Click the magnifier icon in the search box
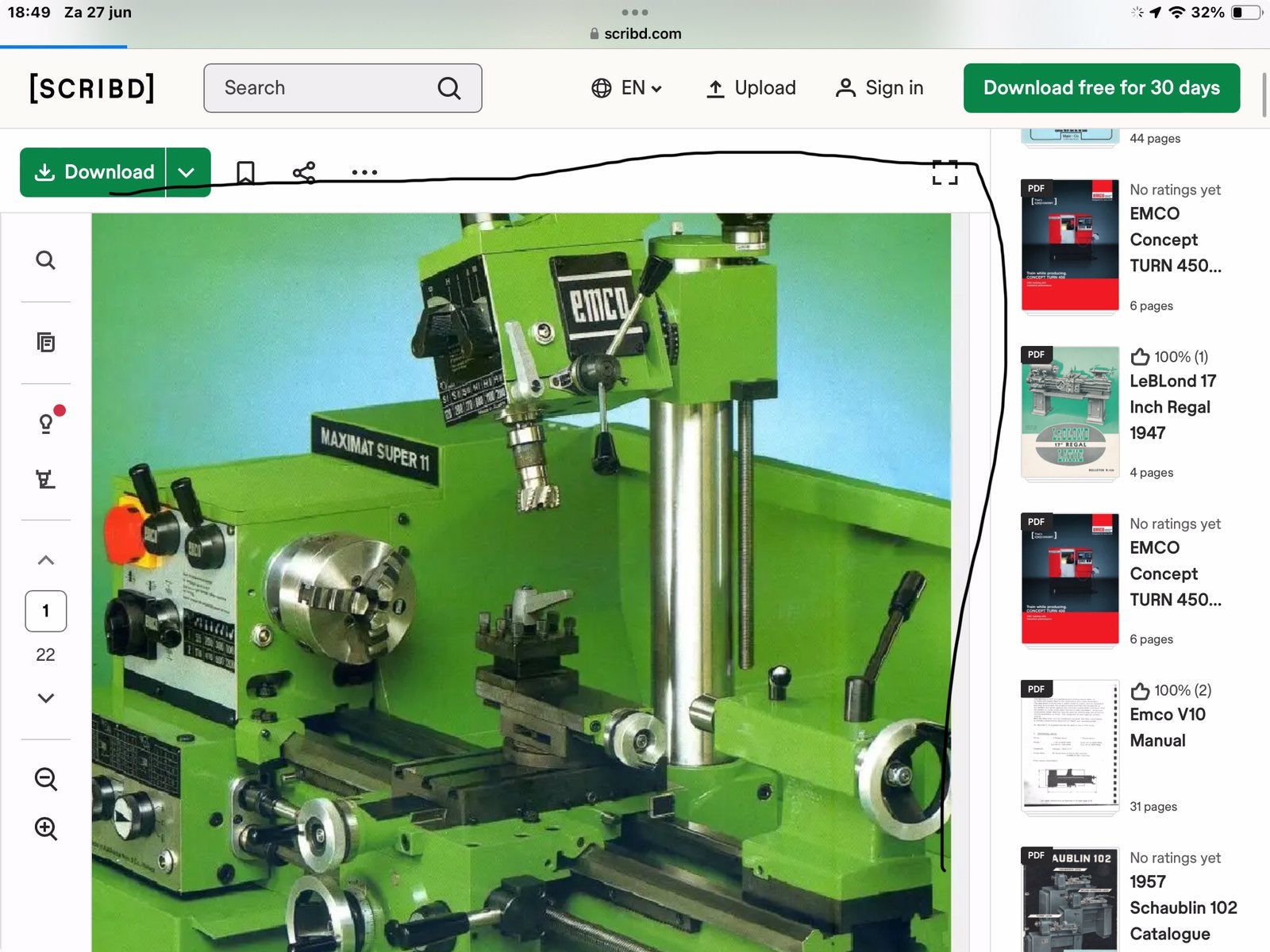This screenshot has height=952, width=1270. pos(449,88)
